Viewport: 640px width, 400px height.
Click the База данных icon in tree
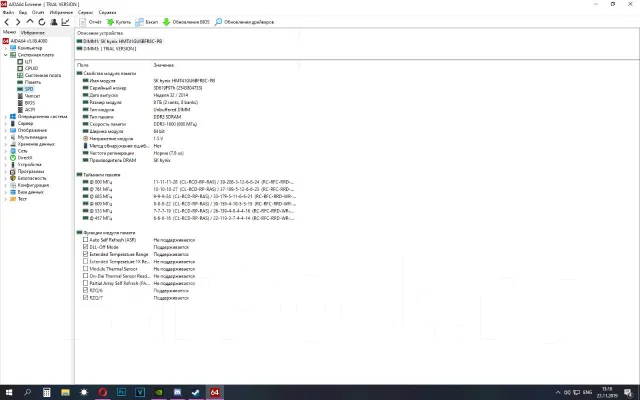point(13,192)
